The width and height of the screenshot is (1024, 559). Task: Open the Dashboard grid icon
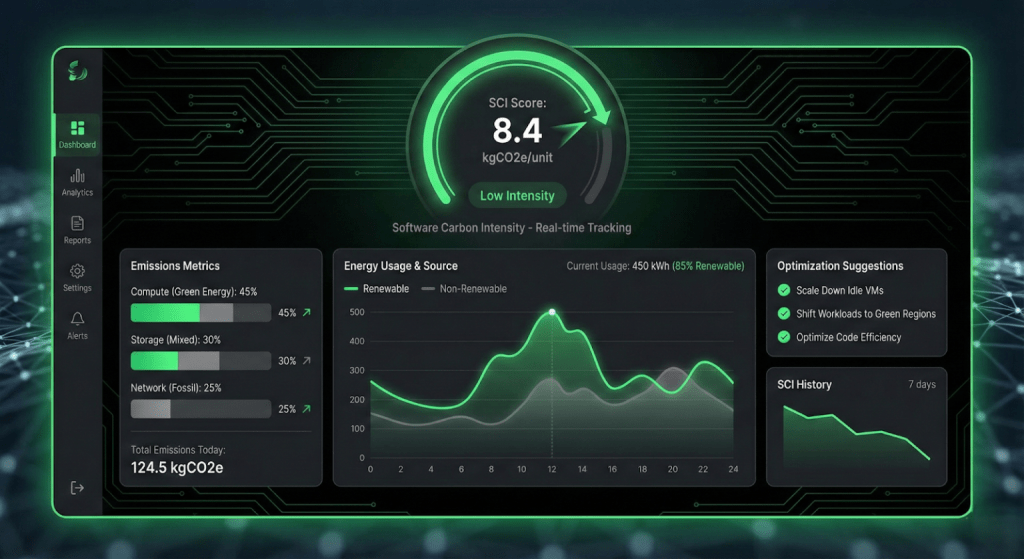point(78,127)
